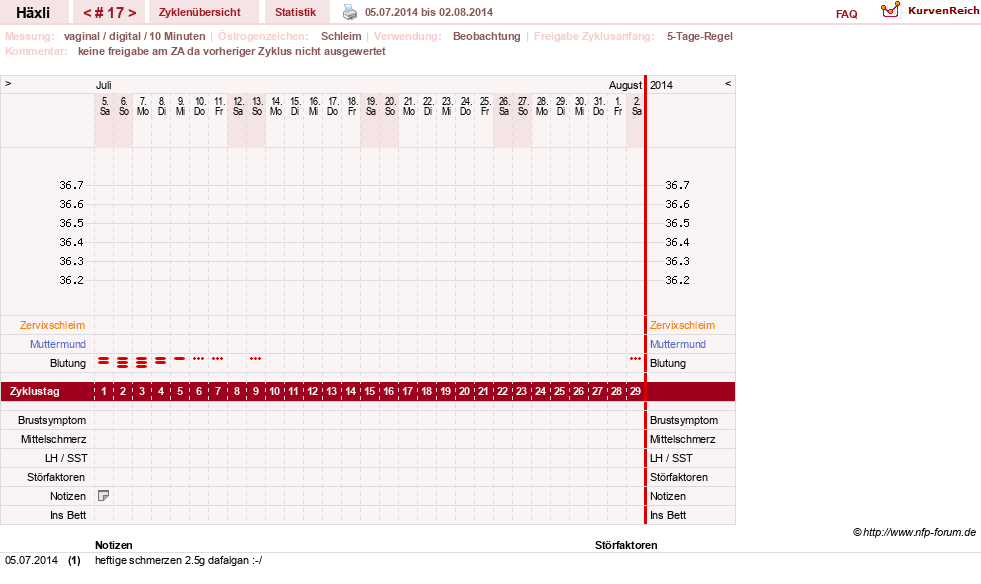Click the Juli month label

point(103,85)
